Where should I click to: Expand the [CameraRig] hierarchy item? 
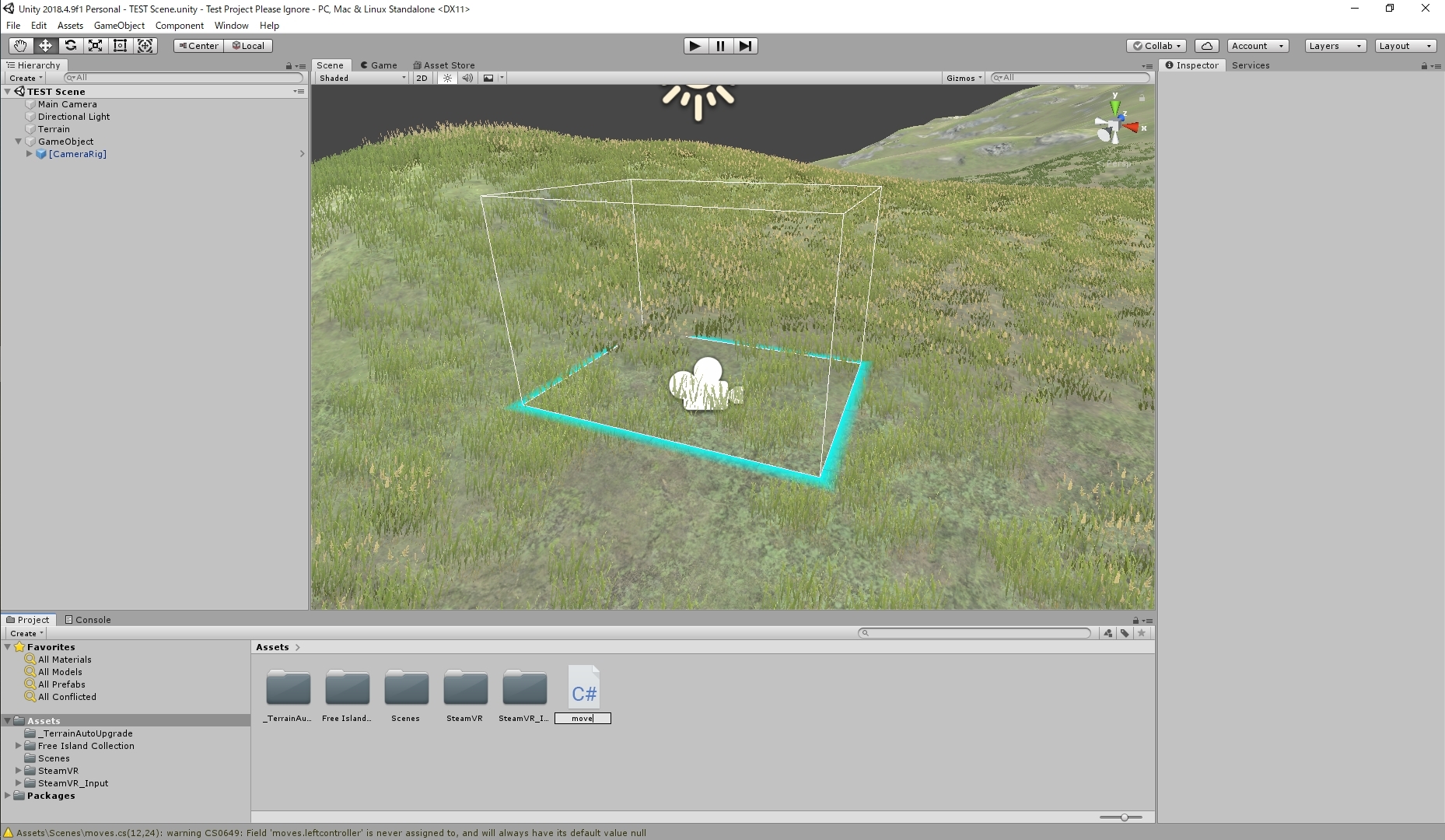(x=29, y=154)
